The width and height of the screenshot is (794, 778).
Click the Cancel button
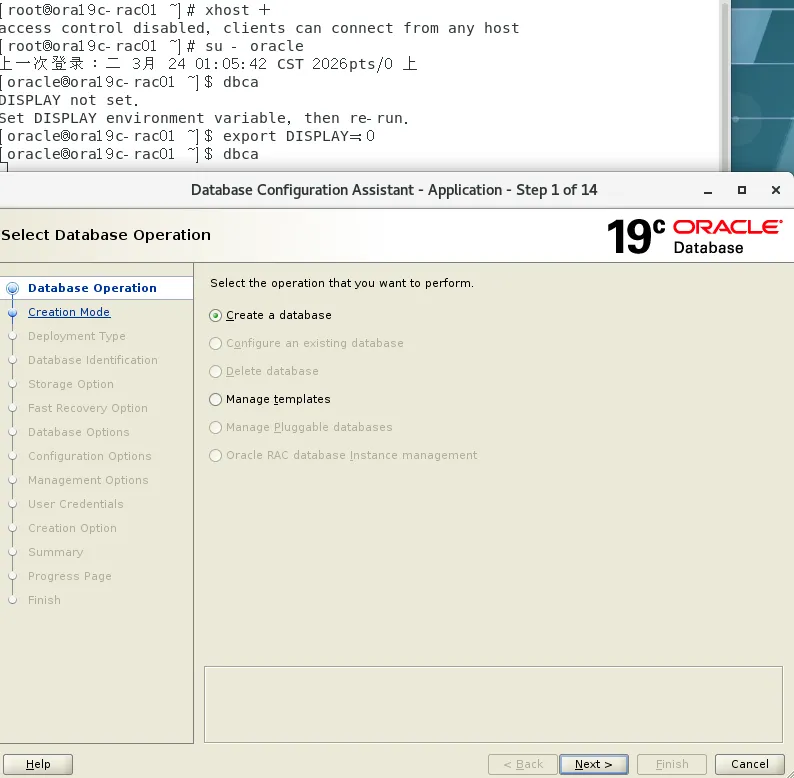point(749,764)
